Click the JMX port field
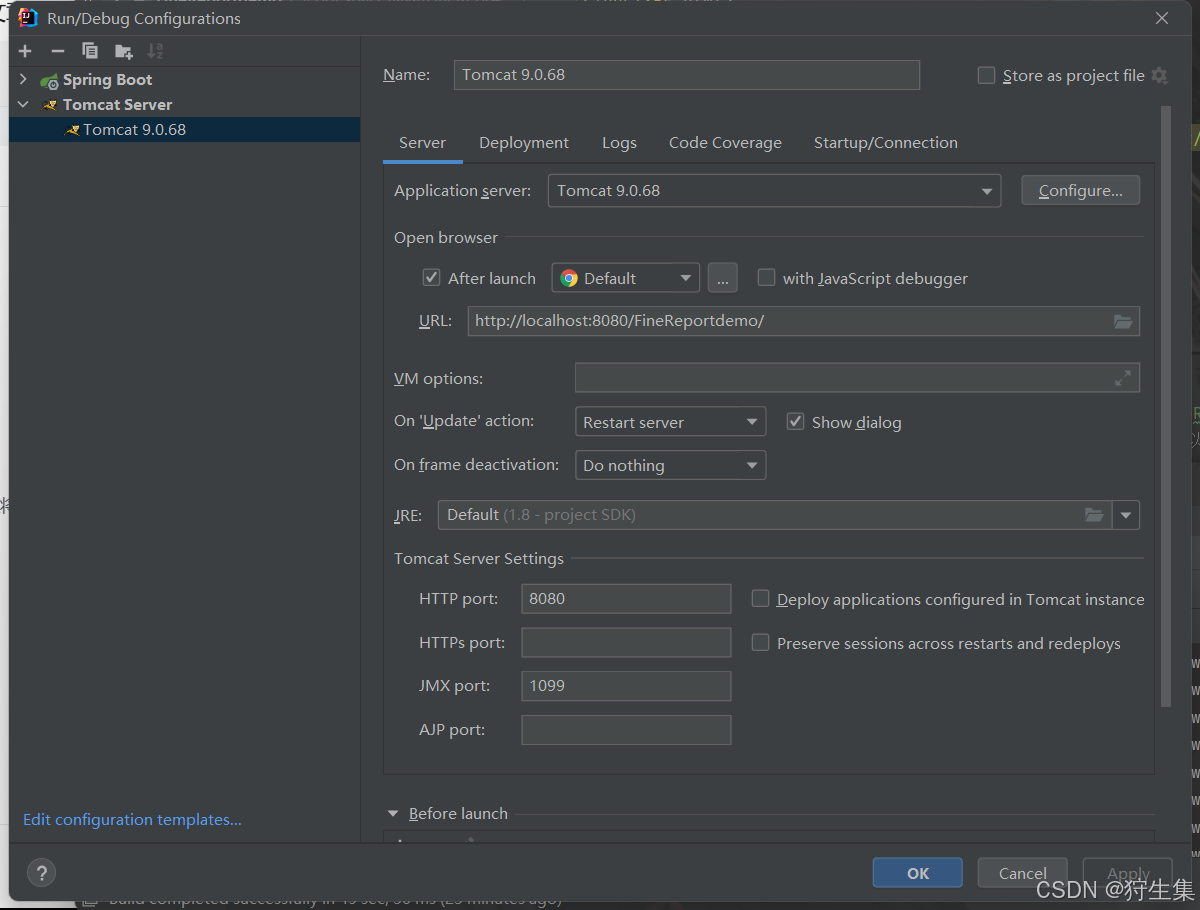The image size is (1200, 910). [x=626, y=686]
